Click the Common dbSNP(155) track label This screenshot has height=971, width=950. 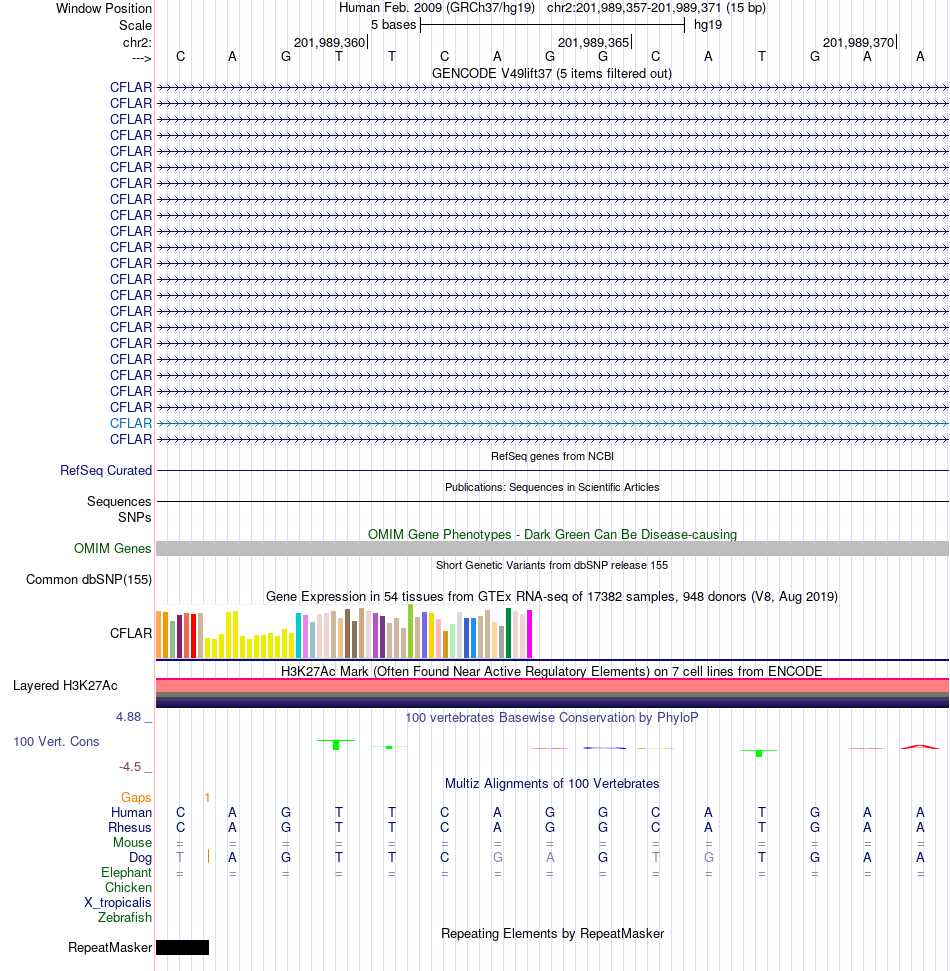pyautogui.click(x=89, y=579)
